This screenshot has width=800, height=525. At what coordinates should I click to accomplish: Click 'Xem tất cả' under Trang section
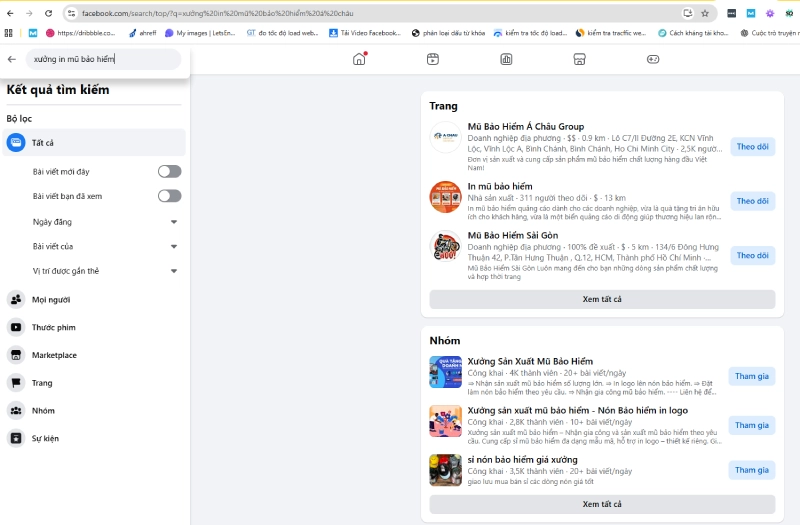[602, 299]
